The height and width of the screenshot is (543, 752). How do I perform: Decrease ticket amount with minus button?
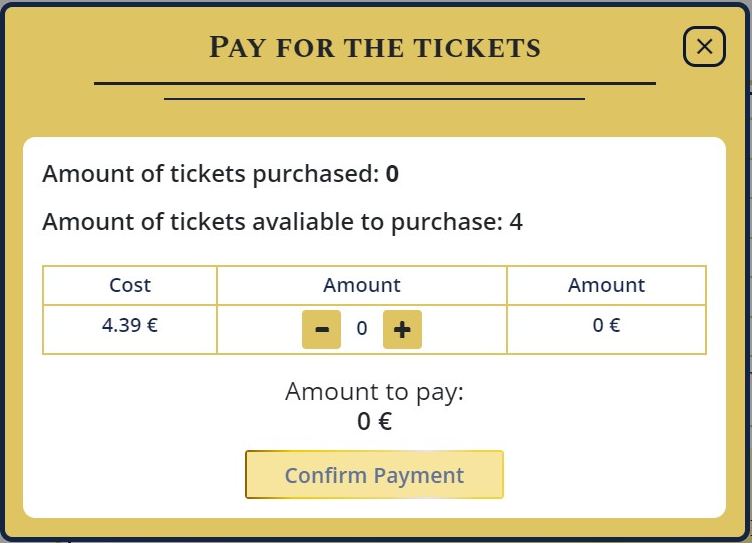pyautogui.click(x=321, y=329)
